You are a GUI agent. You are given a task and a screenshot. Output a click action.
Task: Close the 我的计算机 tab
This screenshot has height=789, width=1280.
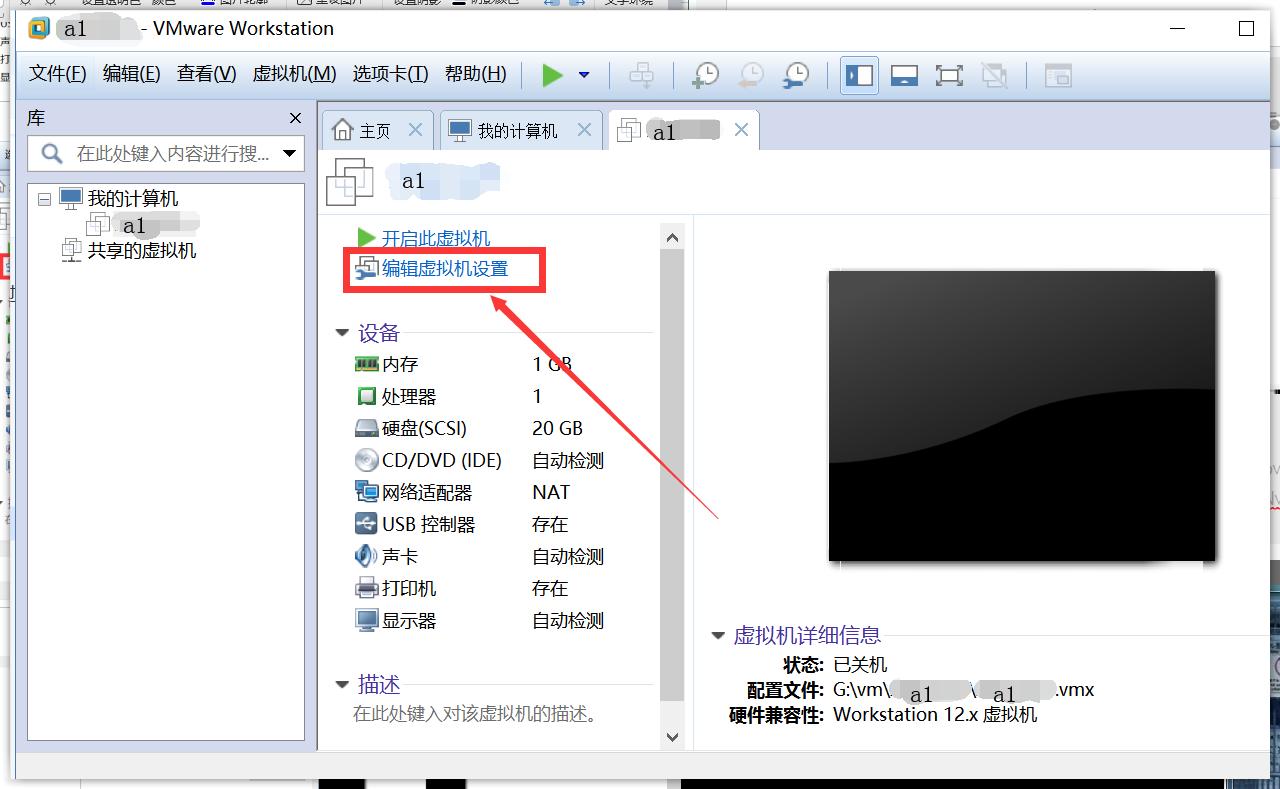pyautogui.click(x=585, y=130)
